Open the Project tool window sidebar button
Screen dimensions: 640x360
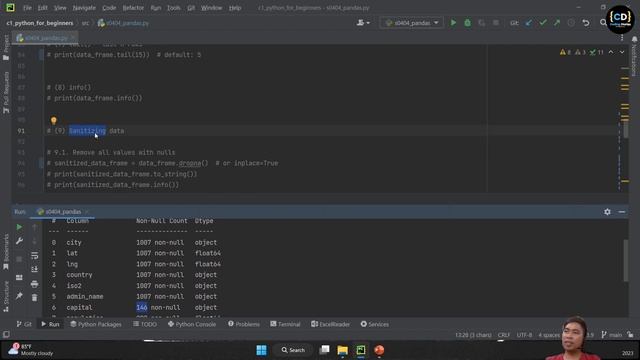click(x=6, y=47)
